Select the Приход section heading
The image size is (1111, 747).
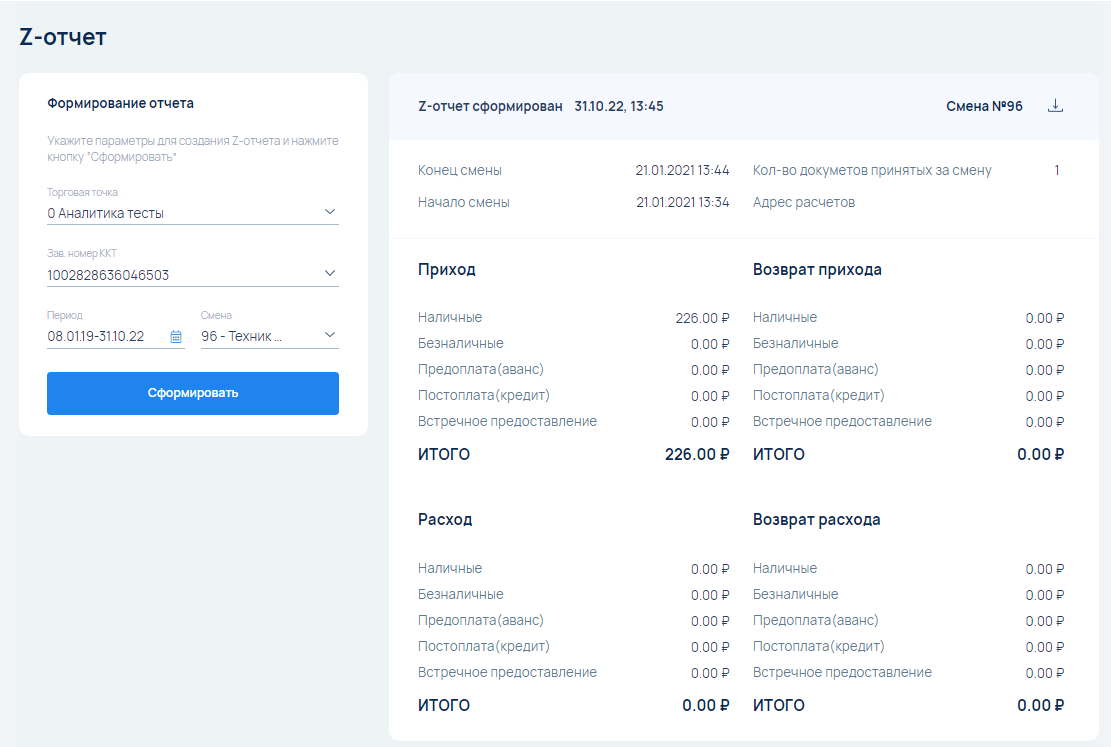pyautogui.click(x=446, y=270)
